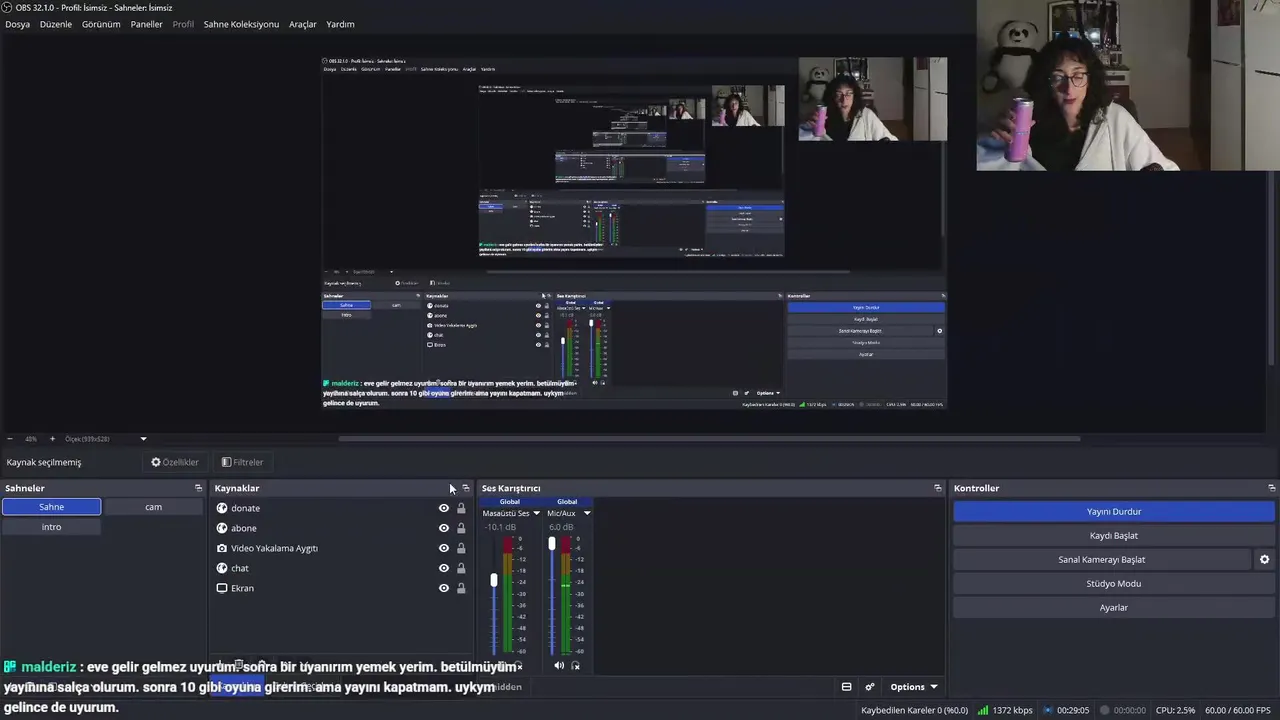The image size is (1280, 720).
Task: Select the intro scene
Action: point(52,527)
